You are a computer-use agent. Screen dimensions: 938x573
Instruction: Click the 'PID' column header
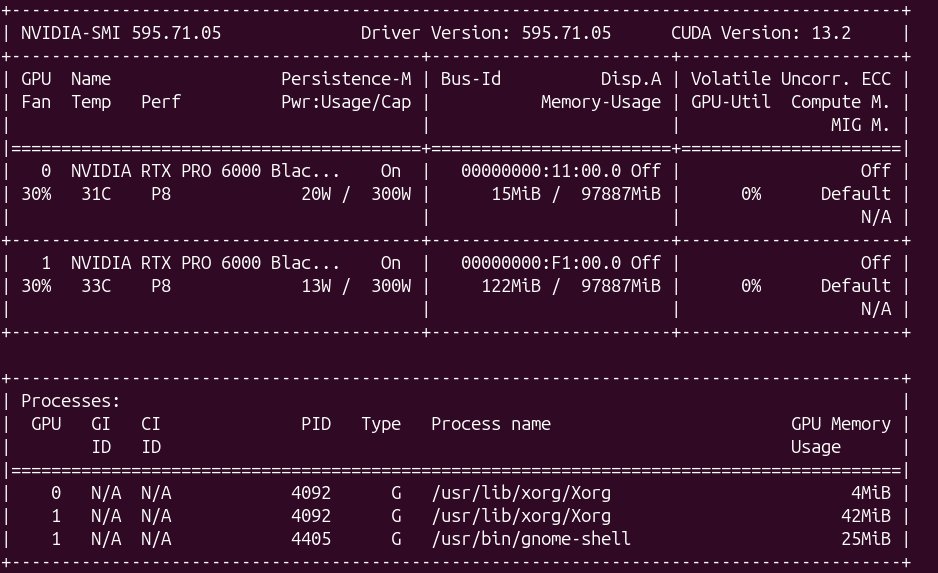(x=316, y=424)
